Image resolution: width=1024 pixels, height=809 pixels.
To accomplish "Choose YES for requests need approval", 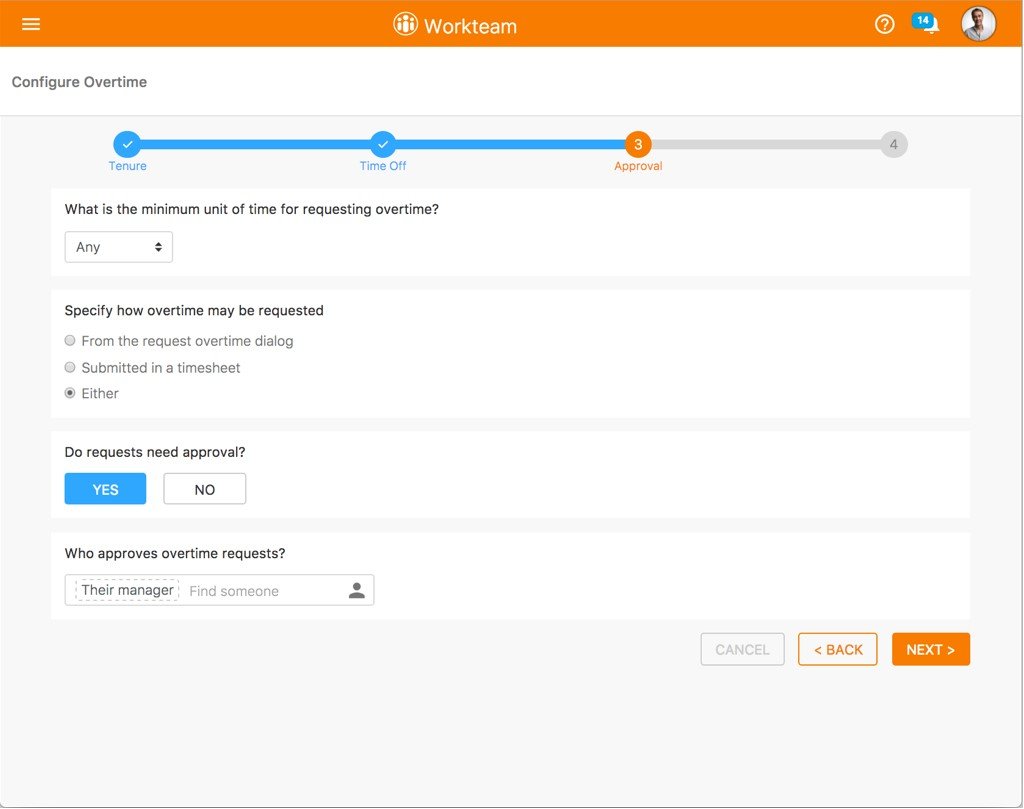I will pyautogui.click(x=105, y=489).
